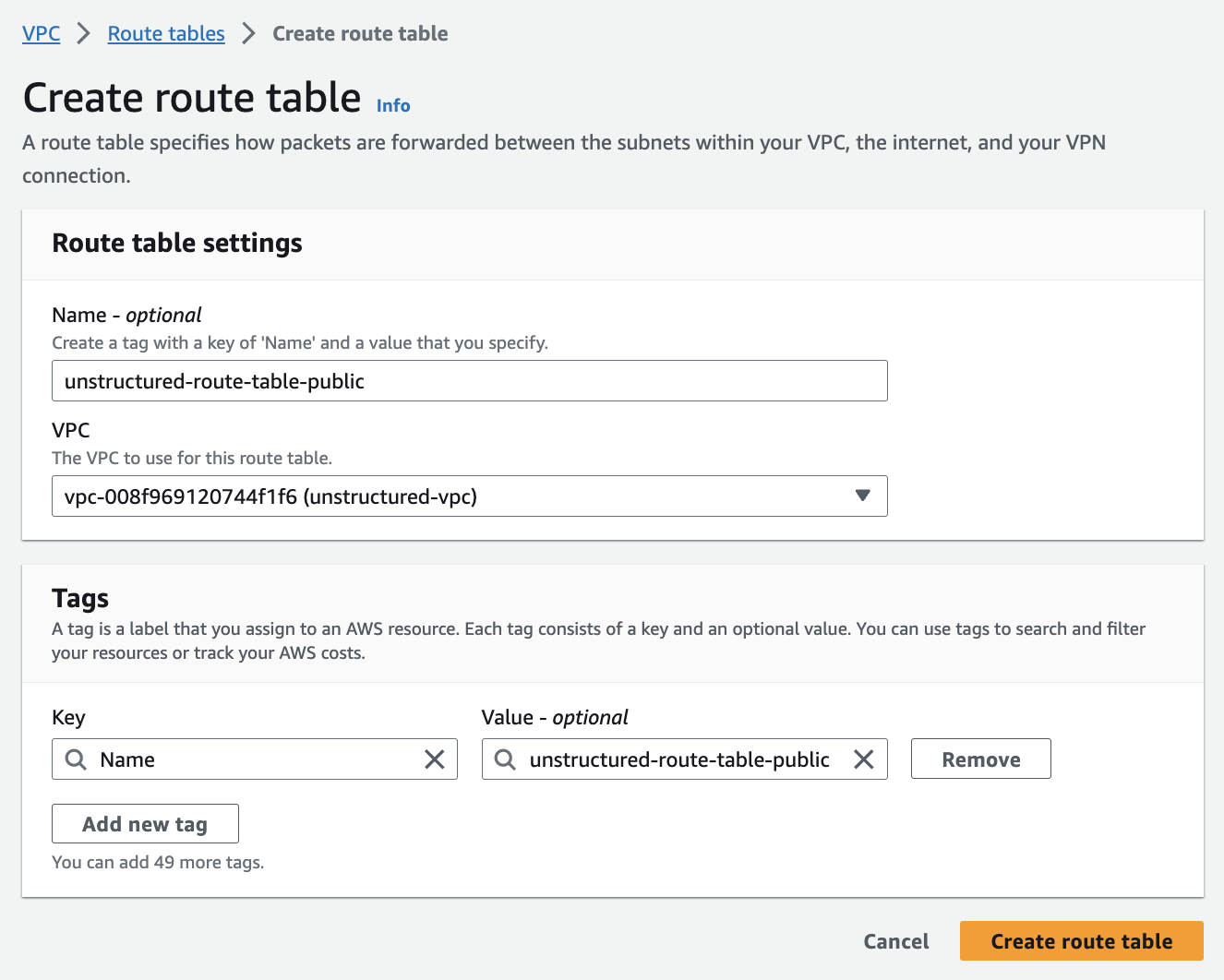The image size is (1224, 980).
Task: Click the chevron after Route tables breadcrumb
Action: tap(247, 32)
